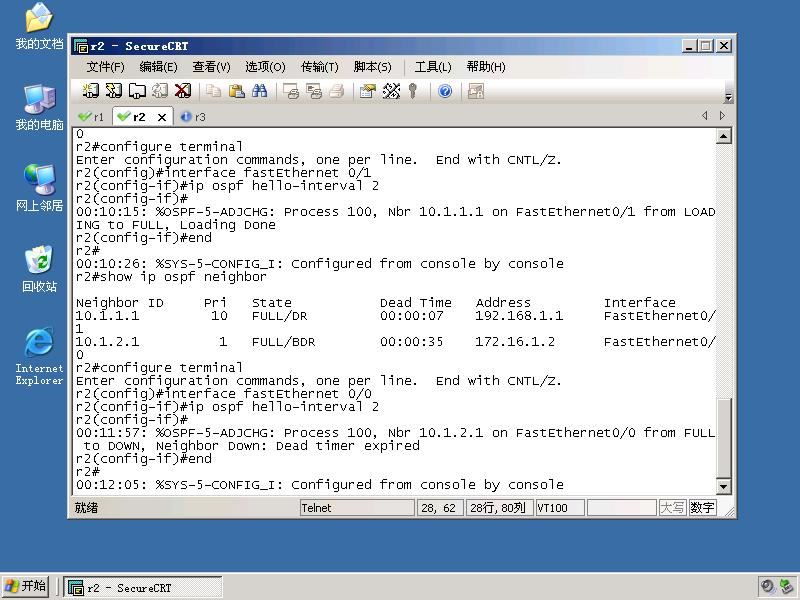Click the FULL/BDR state text

coord(283,342)
